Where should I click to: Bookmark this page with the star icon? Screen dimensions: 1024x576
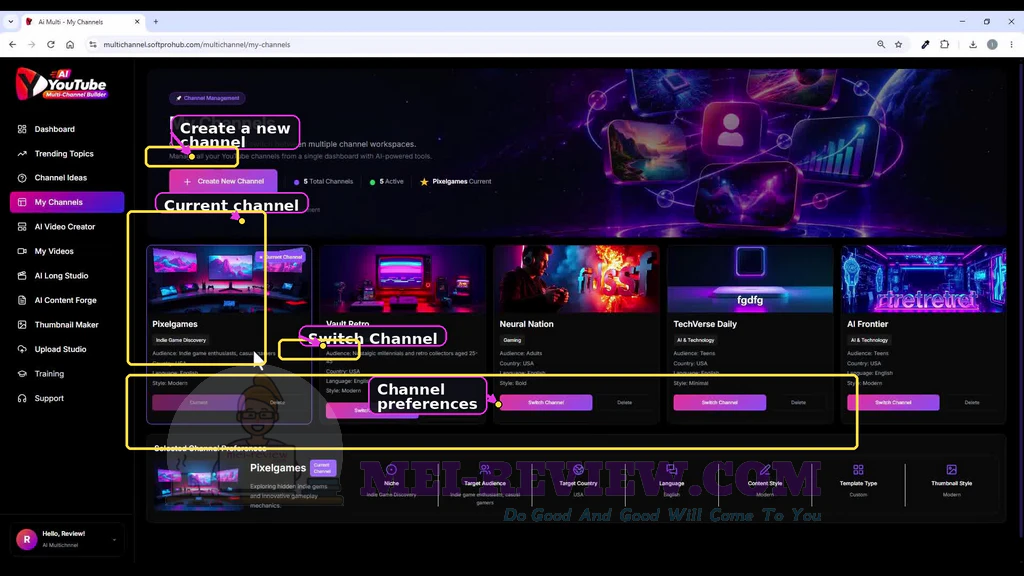click(899, 44)
